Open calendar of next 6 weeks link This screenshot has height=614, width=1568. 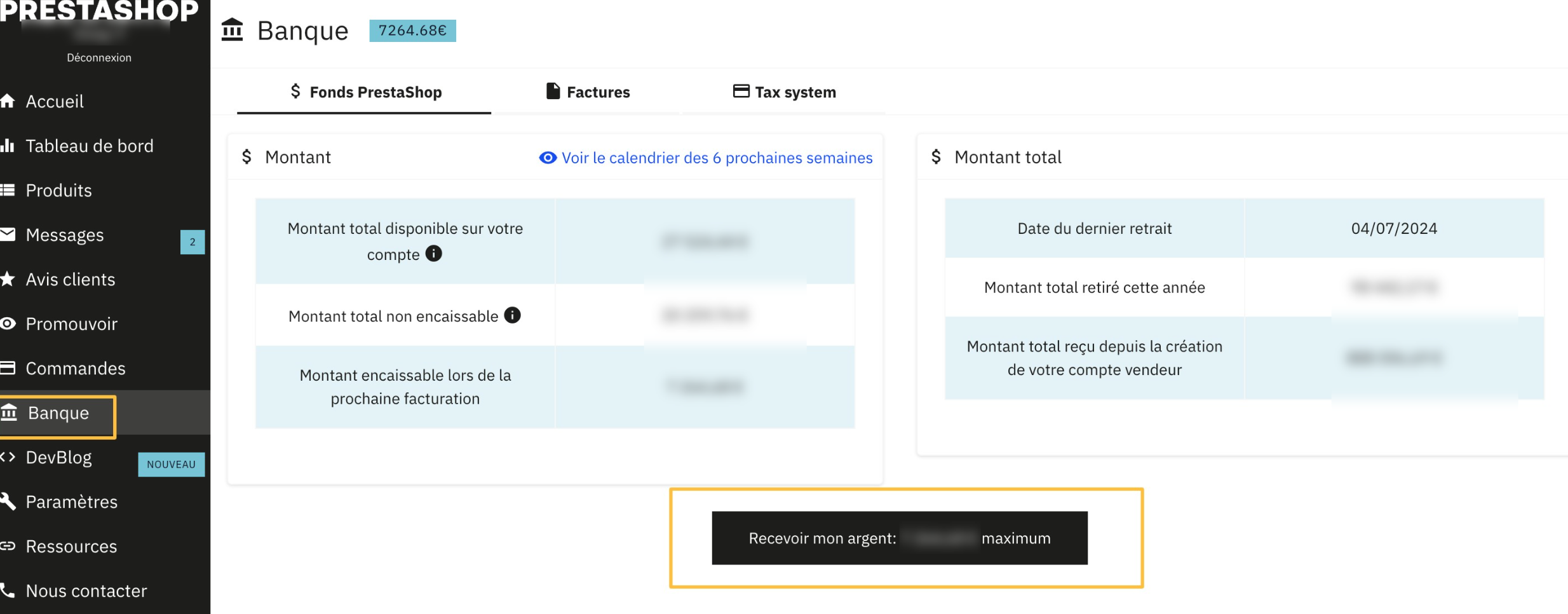point(706,158)
